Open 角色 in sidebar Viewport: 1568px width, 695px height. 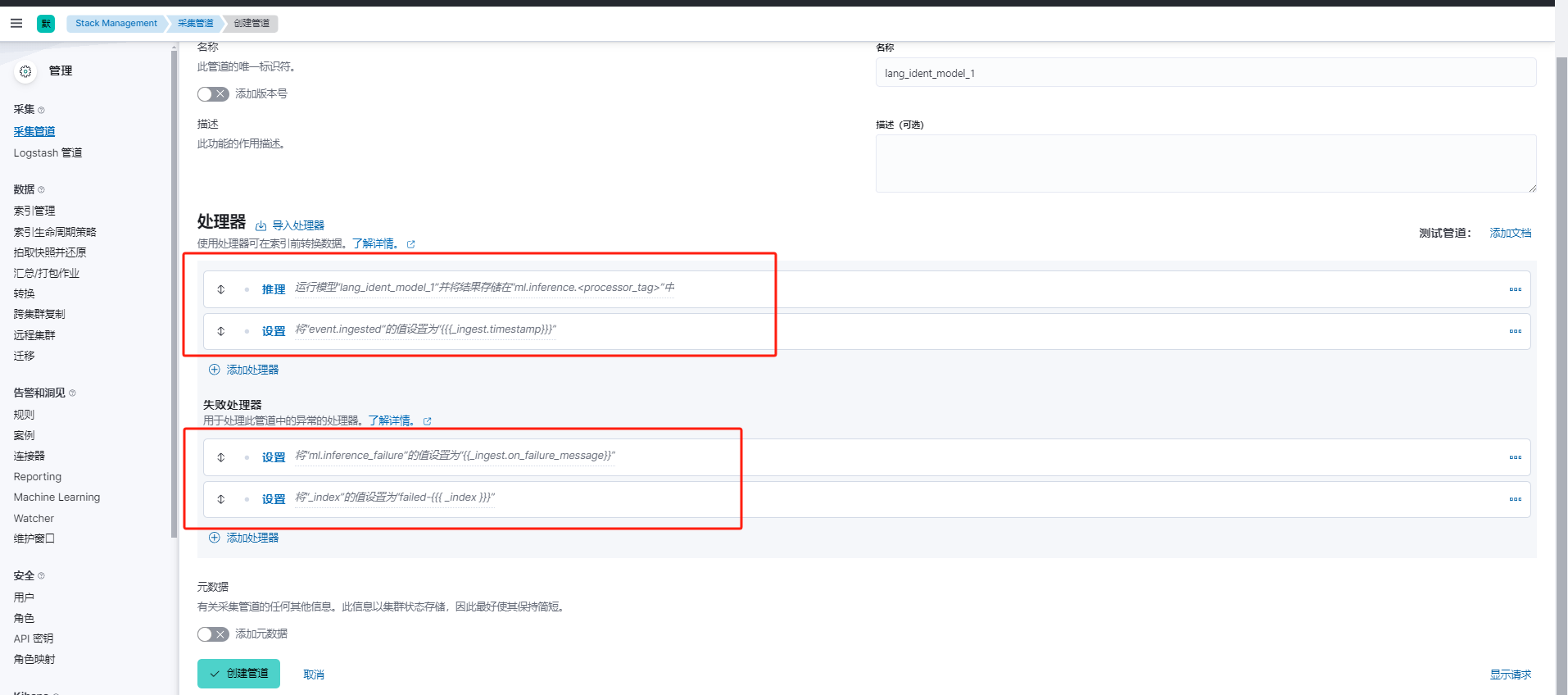pos(24,618)
